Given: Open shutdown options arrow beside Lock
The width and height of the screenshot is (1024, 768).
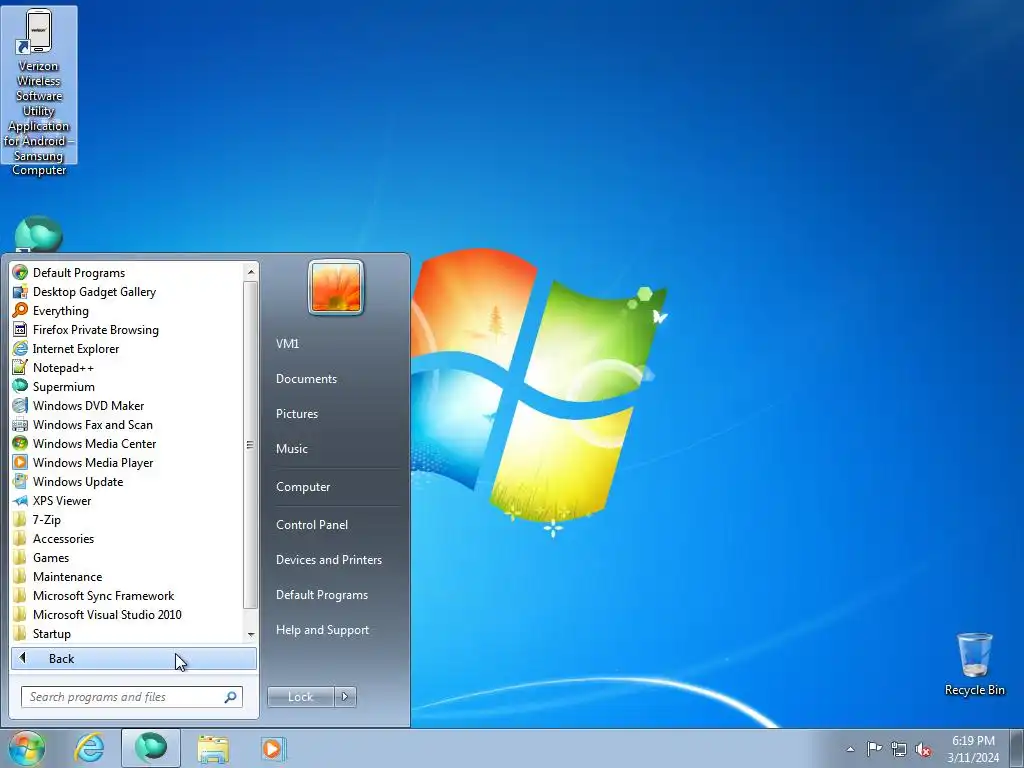Looking at the screenshot, I should (x=345, y=697).
